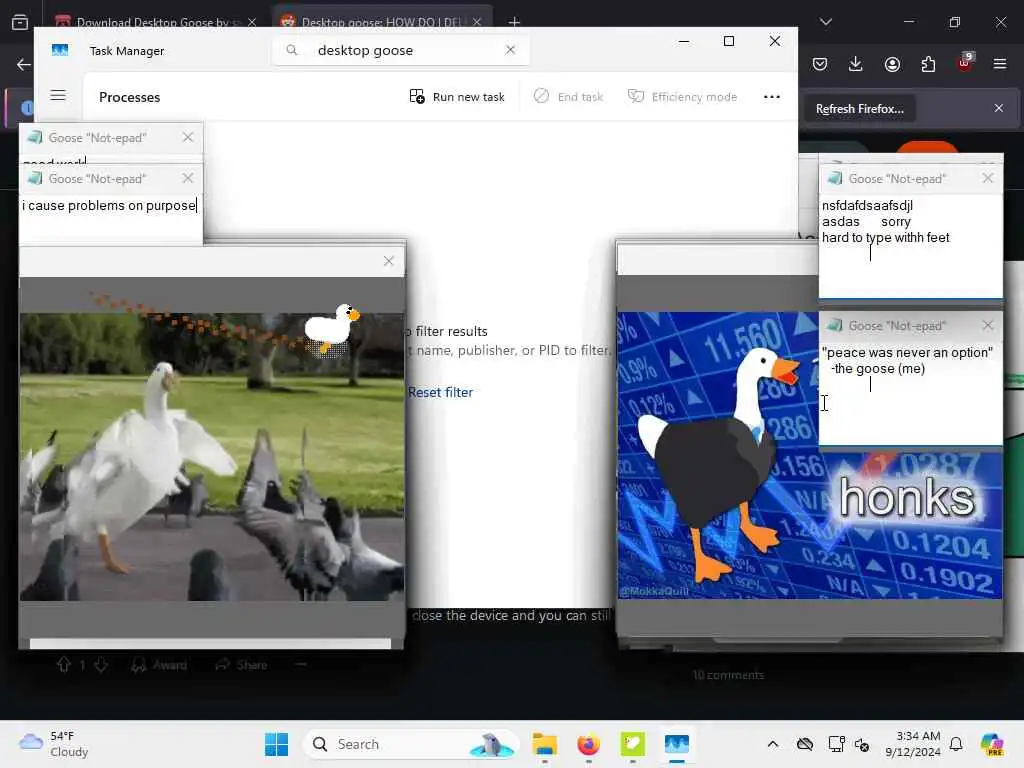
Task: Open clock and date 3:34 AM
Action: pos(913,744)
